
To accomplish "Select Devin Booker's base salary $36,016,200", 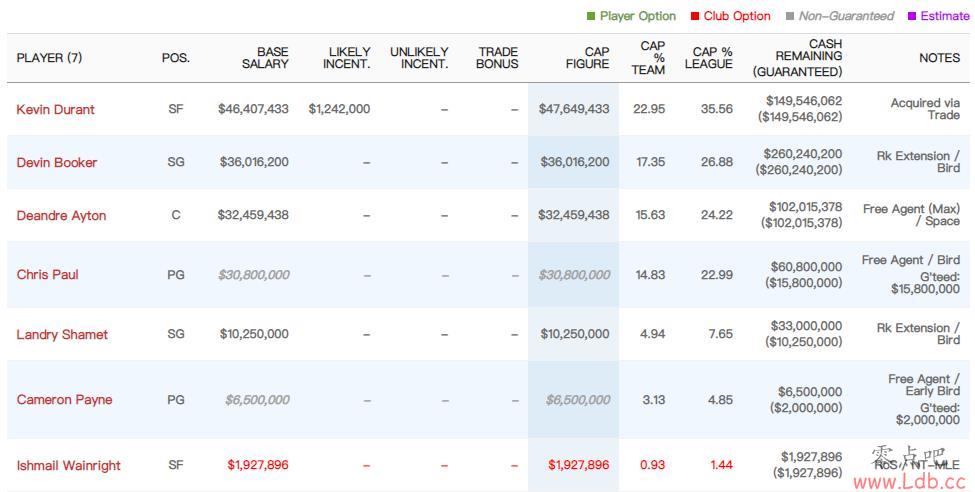I will (x=254, y=162).
